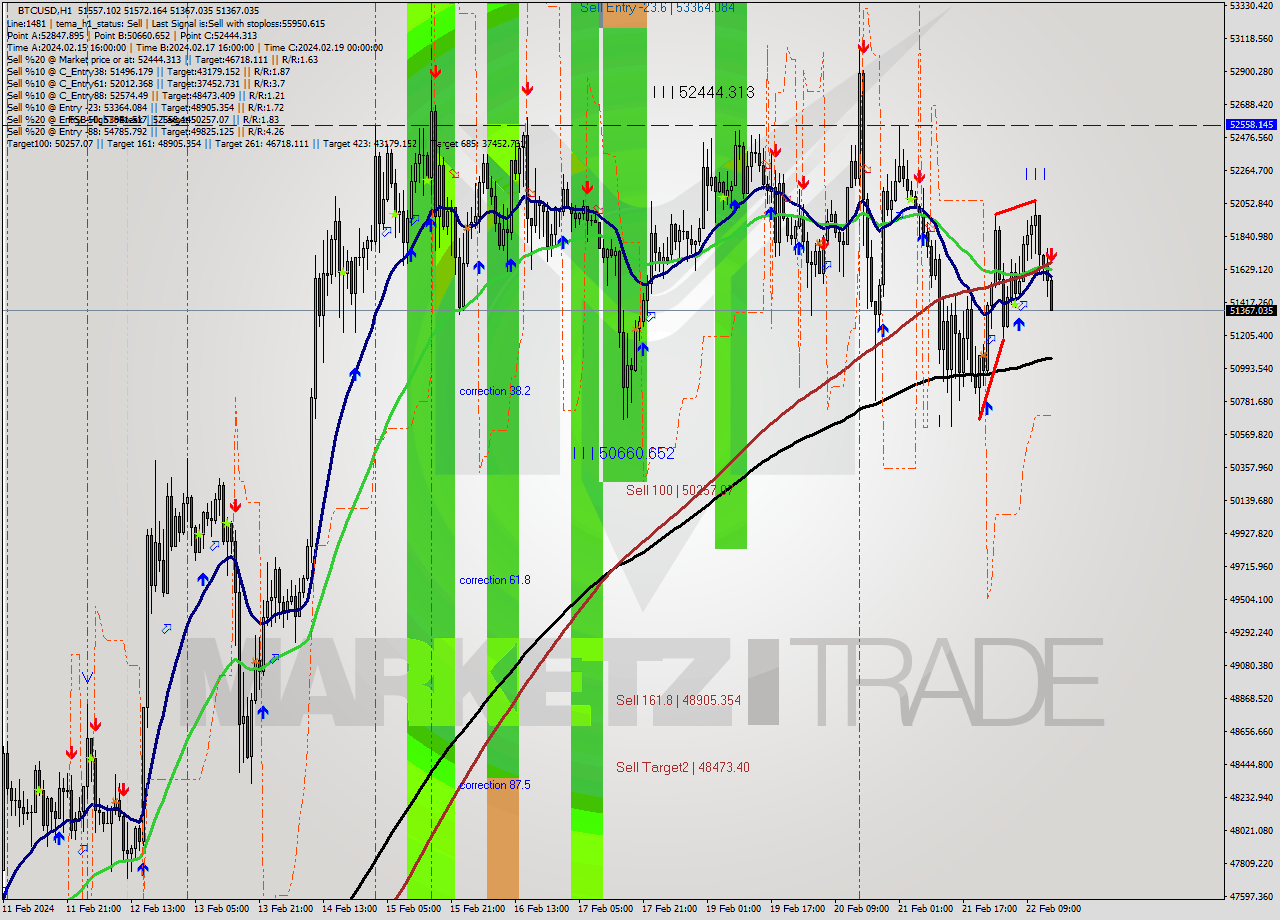Click the 49504.100 price axis value
Screen dimensions: 1280x920
click(x=1251, y=599)
